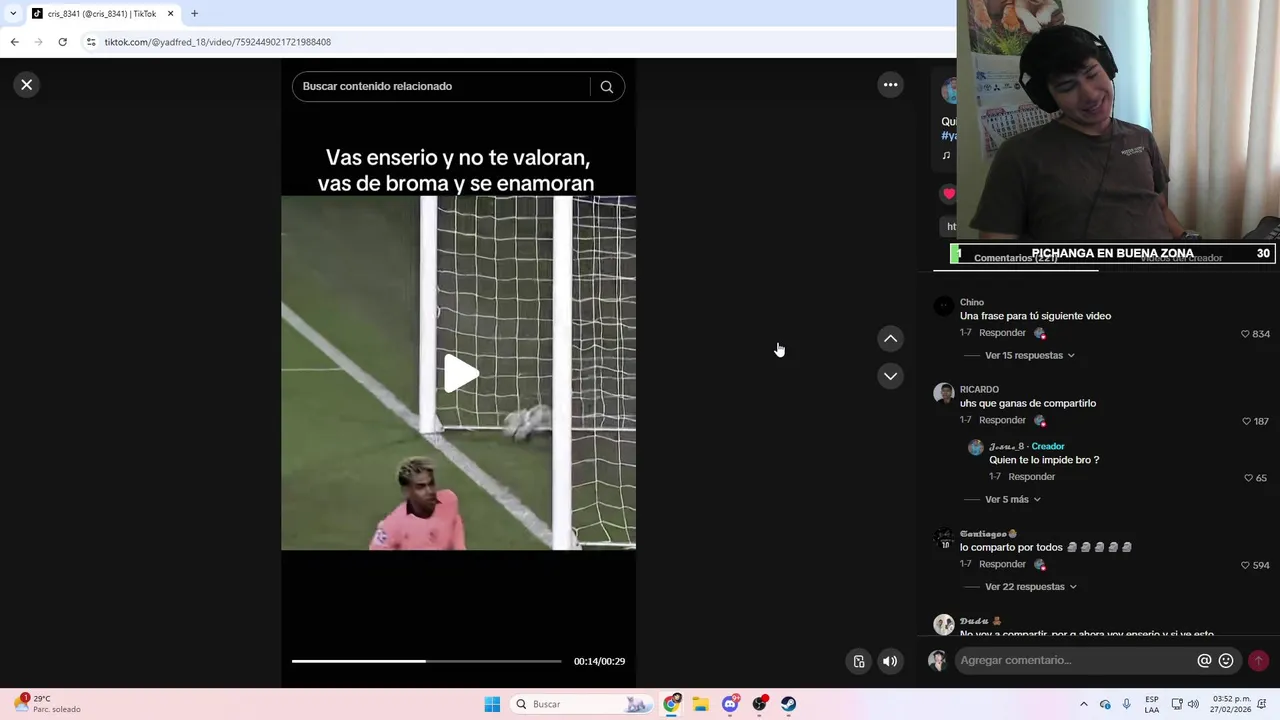Post comment with the red send arrow
Screen dimensions: 1280x720
coord(1258,660)
